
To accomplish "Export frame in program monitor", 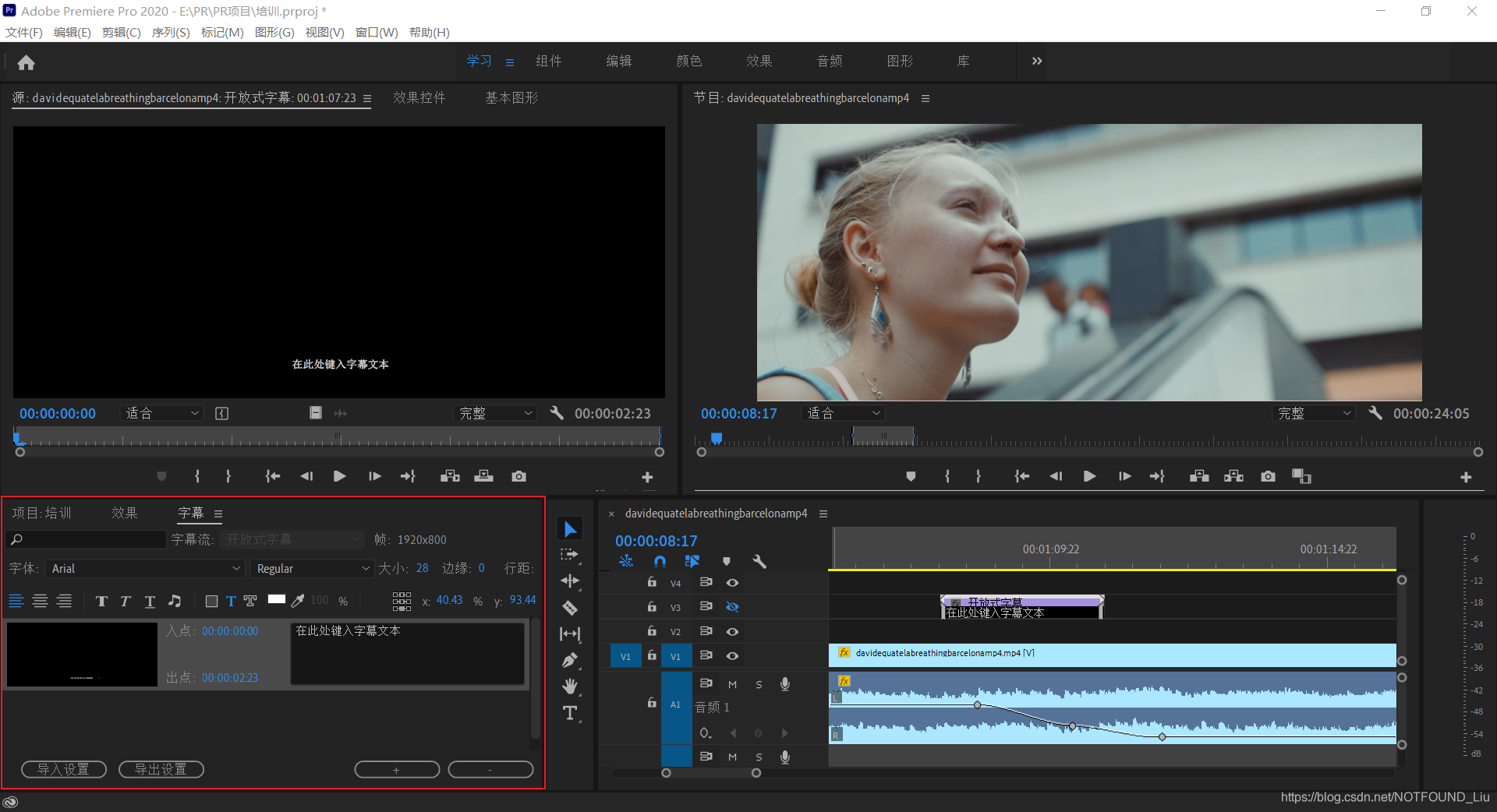I will (1268, 476).
